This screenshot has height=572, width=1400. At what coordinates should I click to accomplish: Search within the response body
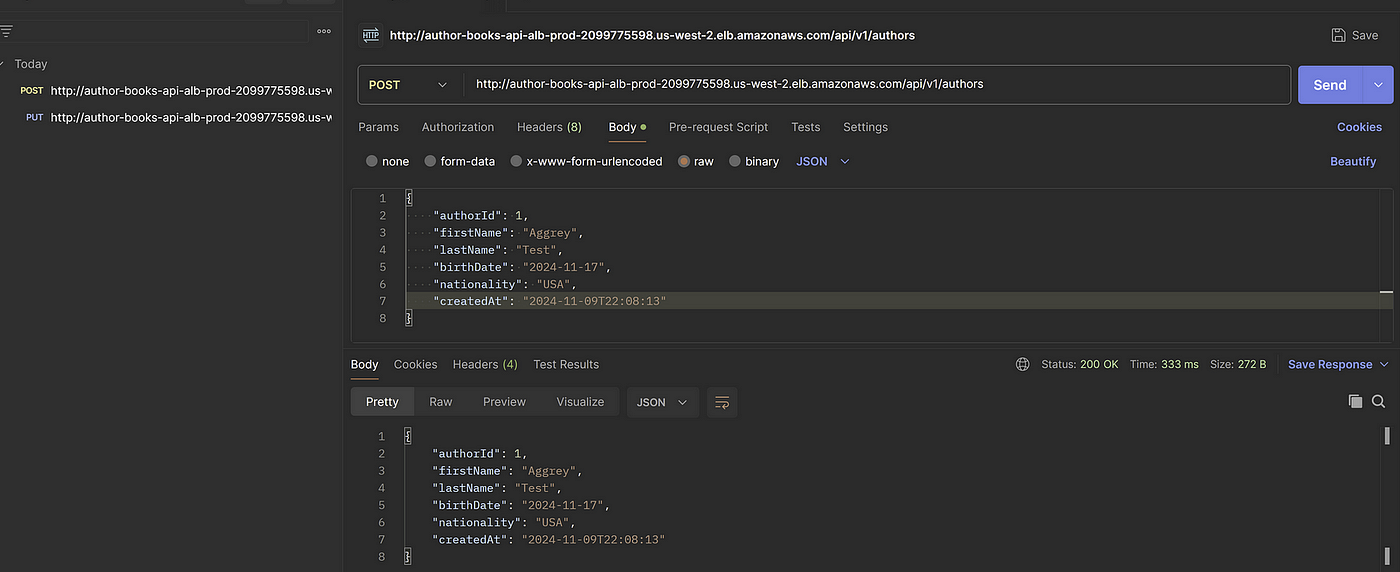coord(1378,401)
